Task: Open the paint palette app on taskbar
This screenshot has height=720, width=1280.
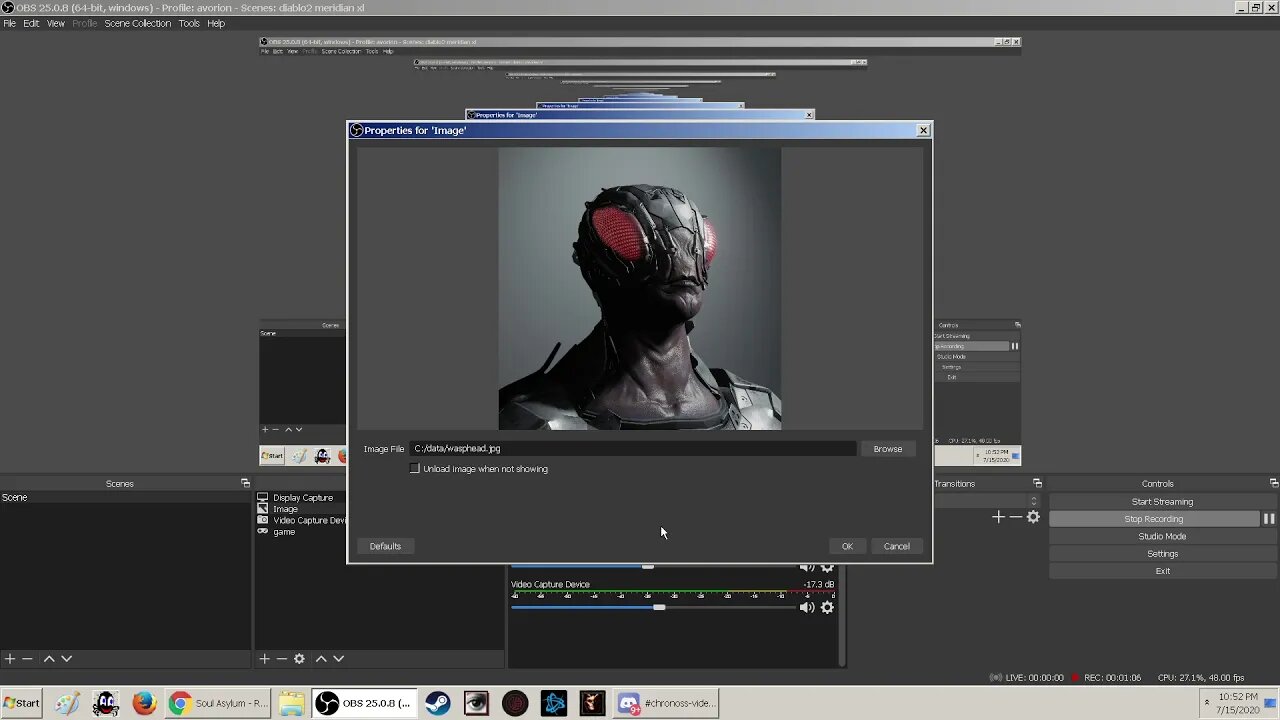Action: coord(67,703)
